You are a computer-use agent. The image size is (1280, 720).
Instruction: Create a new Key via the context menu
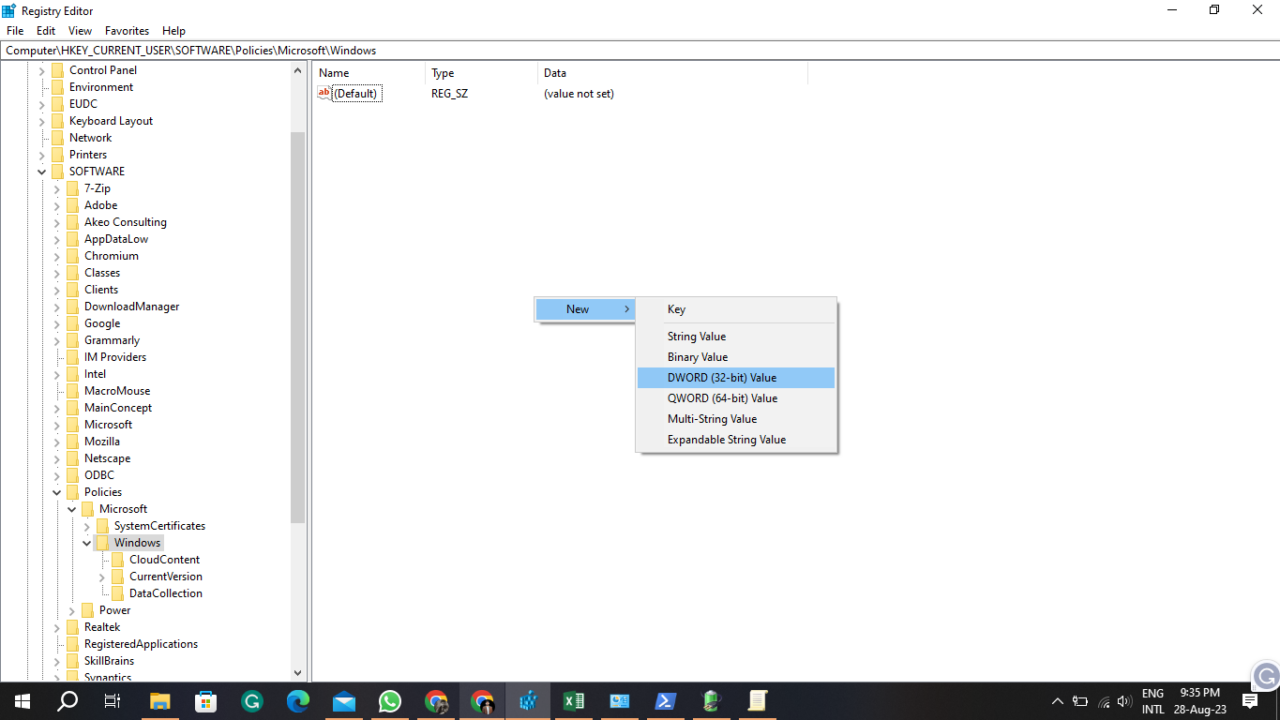[x=676, y=309]
